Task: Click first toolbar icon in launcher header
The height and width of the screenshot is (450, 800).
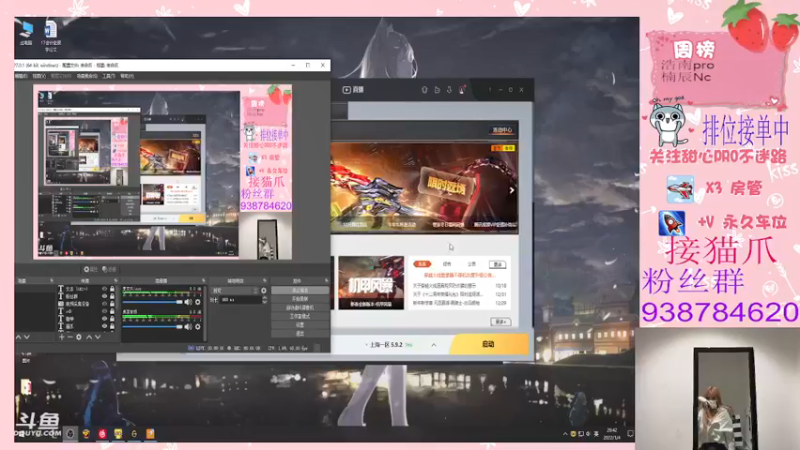Action: (424, 90)
